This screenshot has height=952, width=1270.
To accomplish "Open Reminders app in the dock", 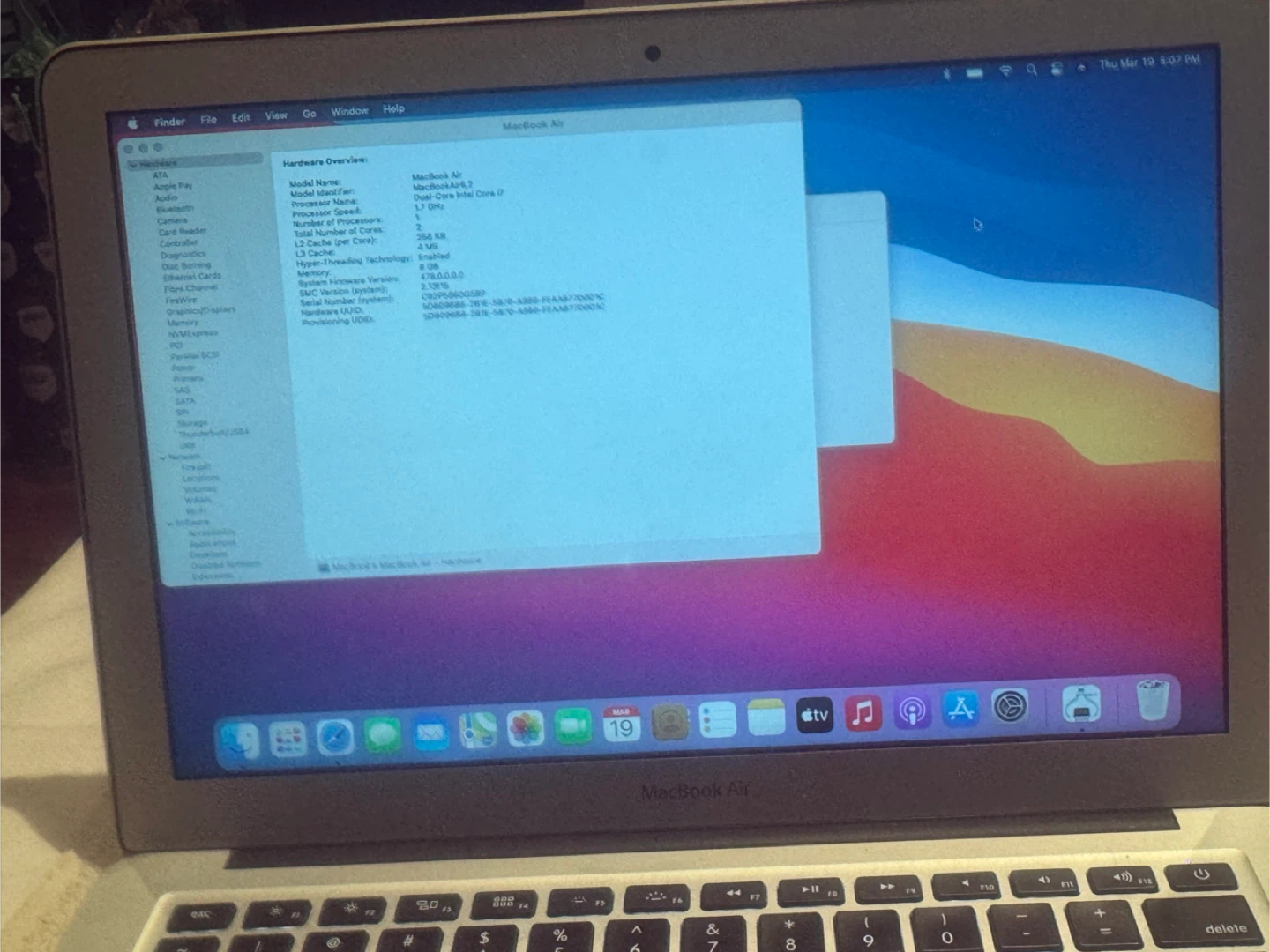I will 718,720.
